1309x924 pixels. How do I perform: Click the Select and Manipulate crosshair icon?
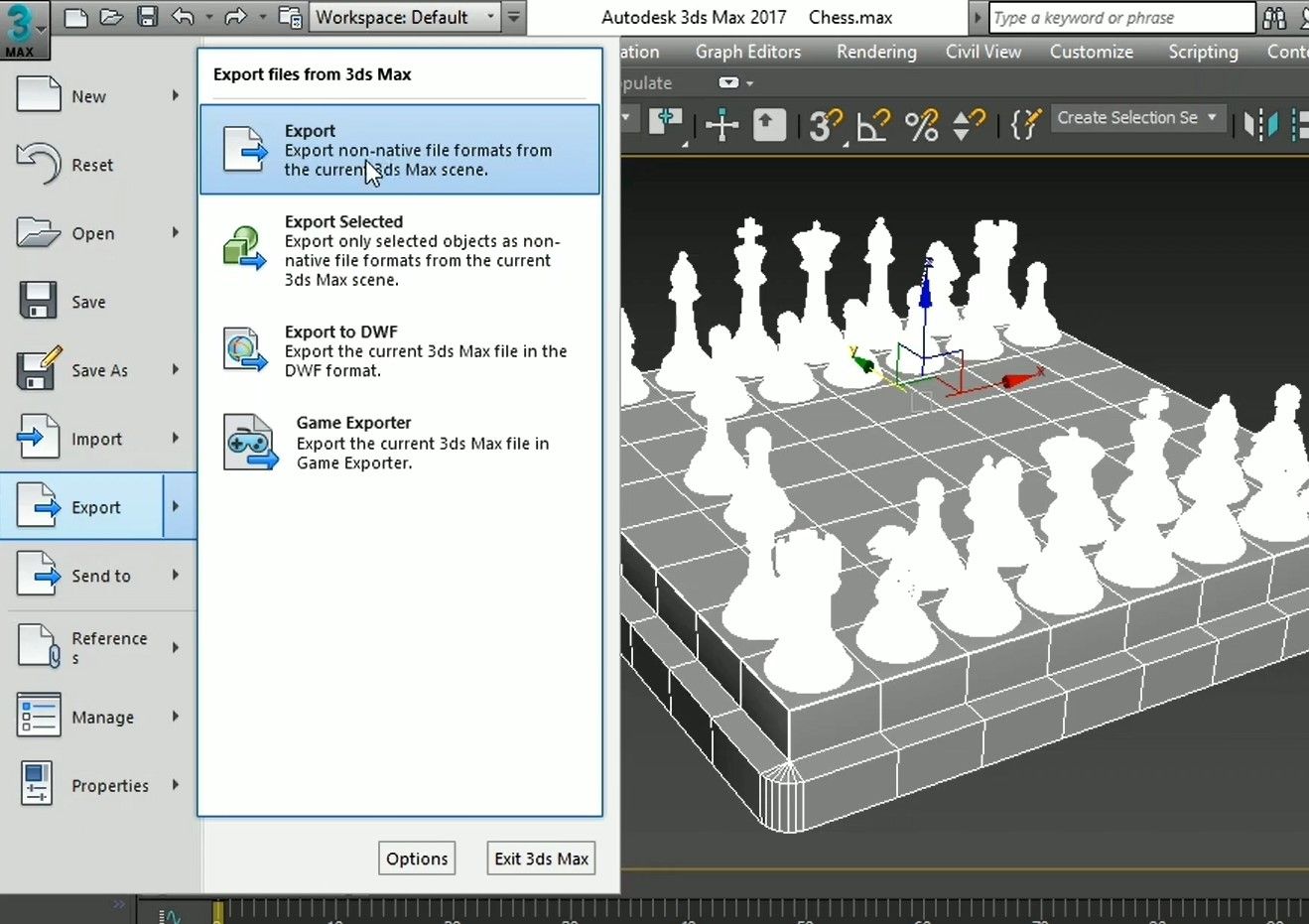coord(721,125)
